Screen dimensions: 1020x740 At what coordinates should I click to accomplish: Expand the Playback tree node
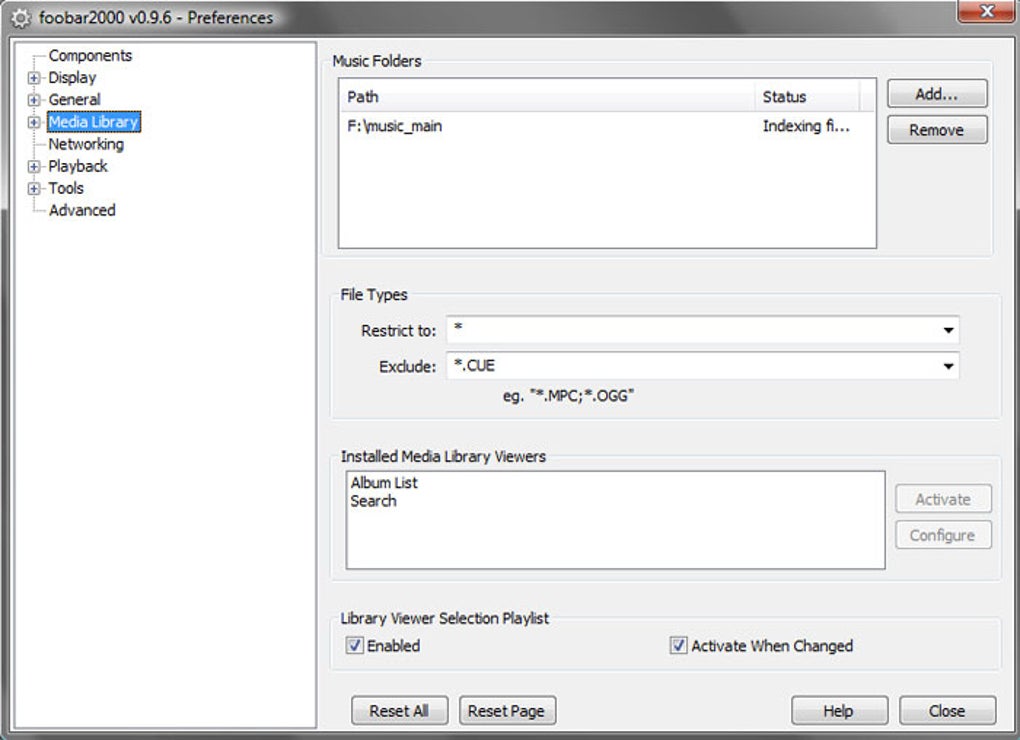click(x=34, y=166)
